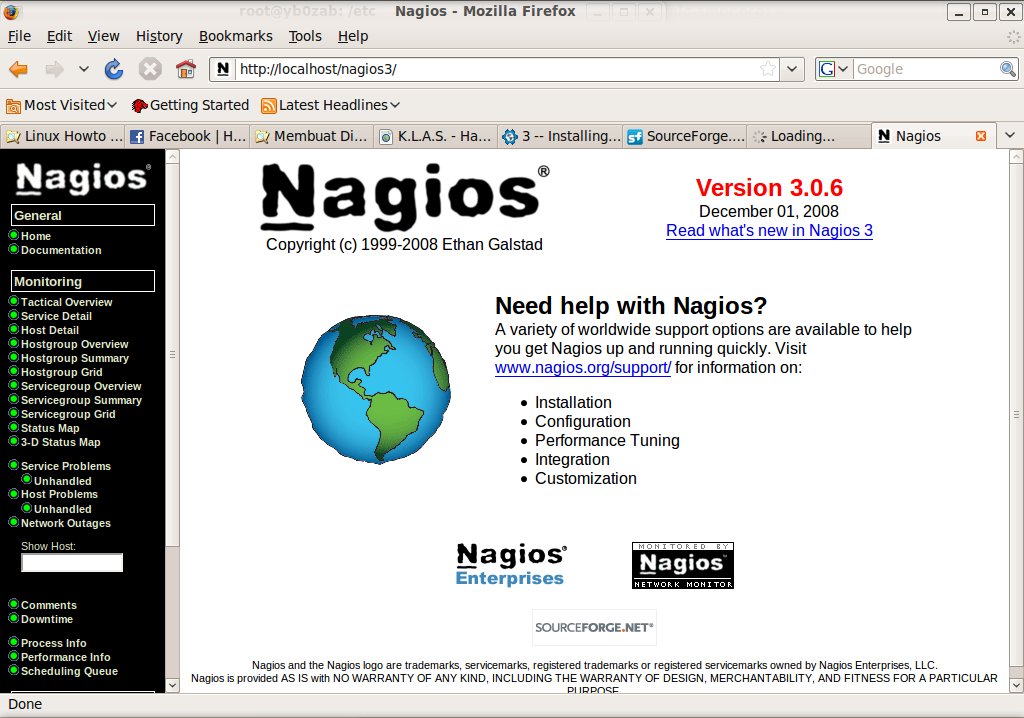
Task: Open the Getting Started bookmark
Action: (190, 105)
